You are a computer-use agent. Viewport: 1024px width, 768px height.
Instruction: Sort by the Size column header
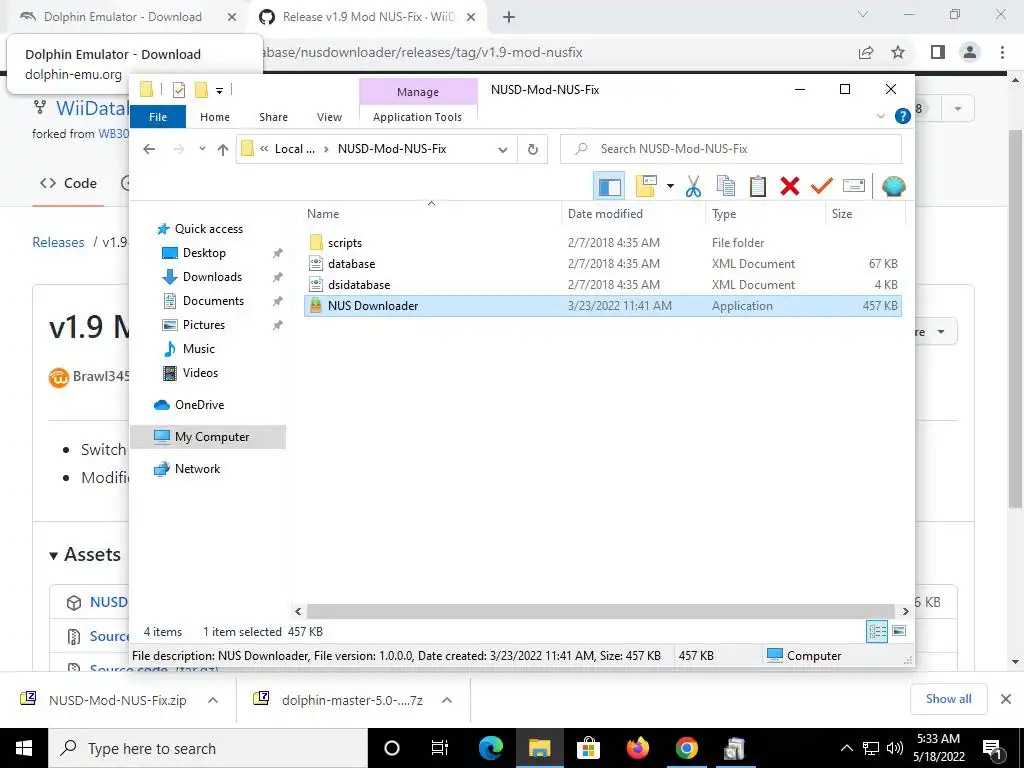(865, 214)
